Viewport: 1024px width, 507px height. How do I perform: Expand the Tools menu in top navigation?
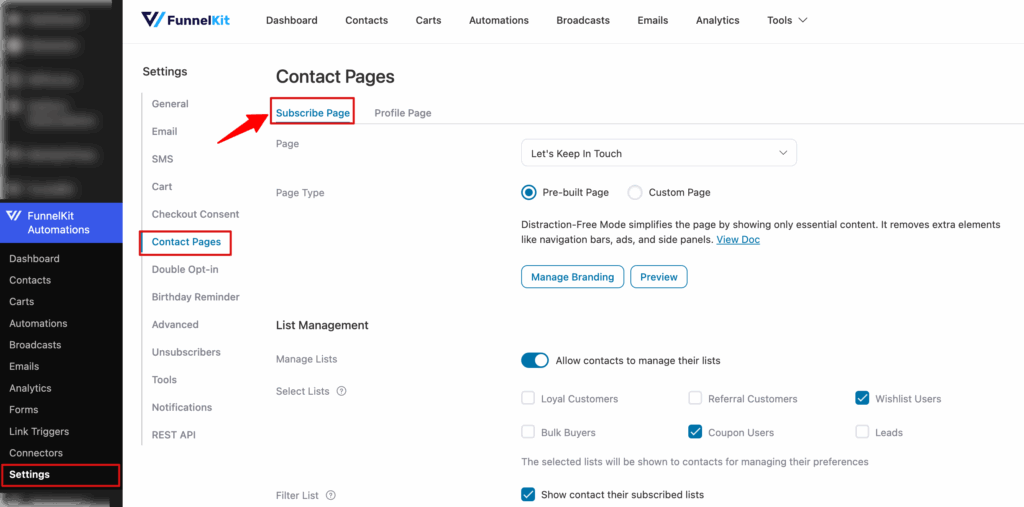[787, 20]
